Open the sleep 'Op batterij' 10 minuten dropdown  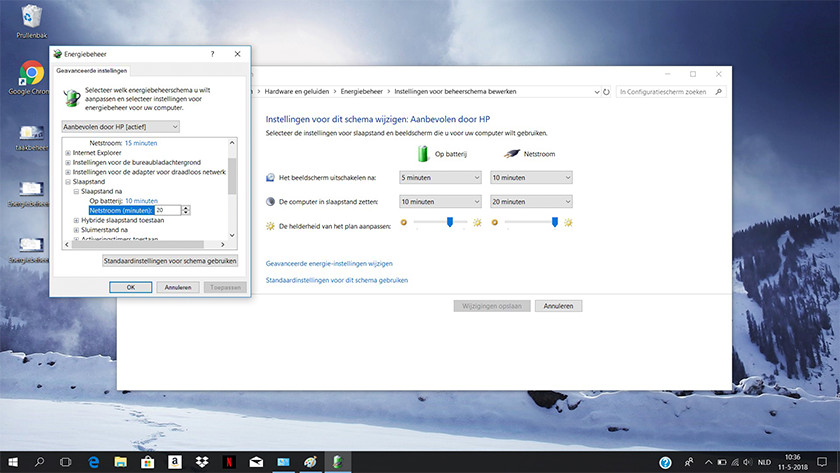tap(440, 201)
